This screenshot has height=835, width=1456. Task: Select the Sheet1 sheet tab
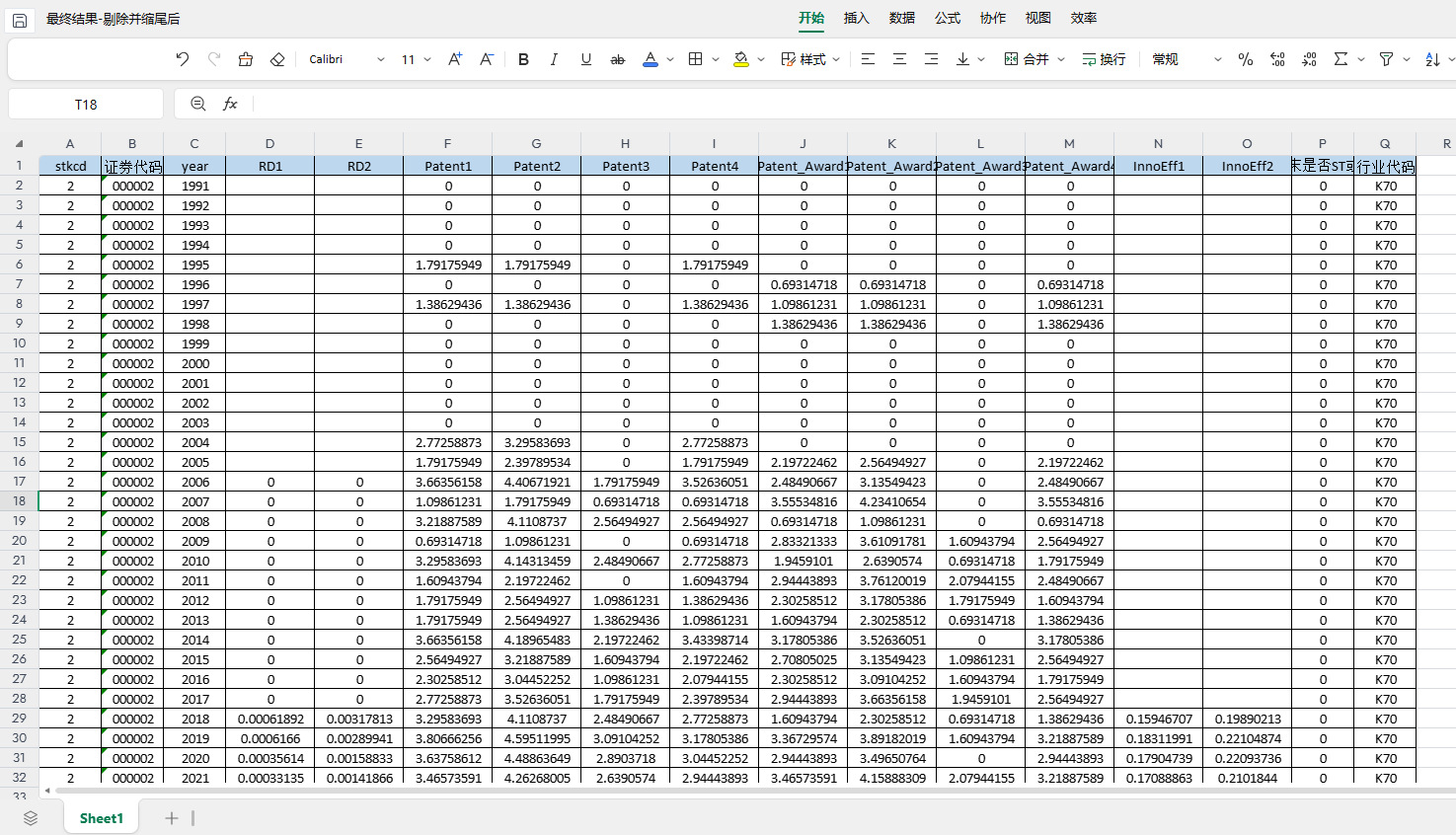coord(102,818)
